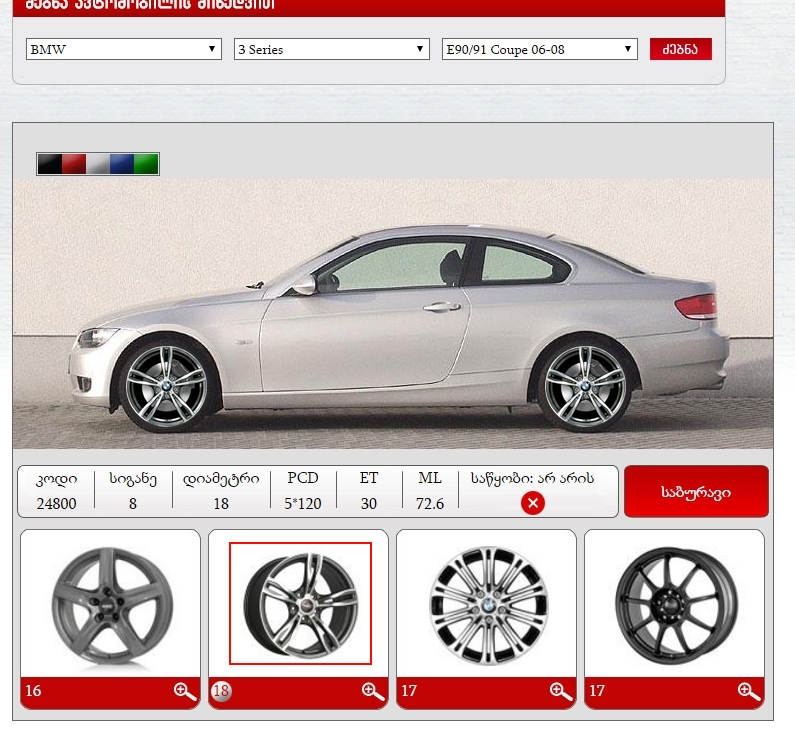
Task: Click the 16 size label on first wheel
Action: coord(33,690)
